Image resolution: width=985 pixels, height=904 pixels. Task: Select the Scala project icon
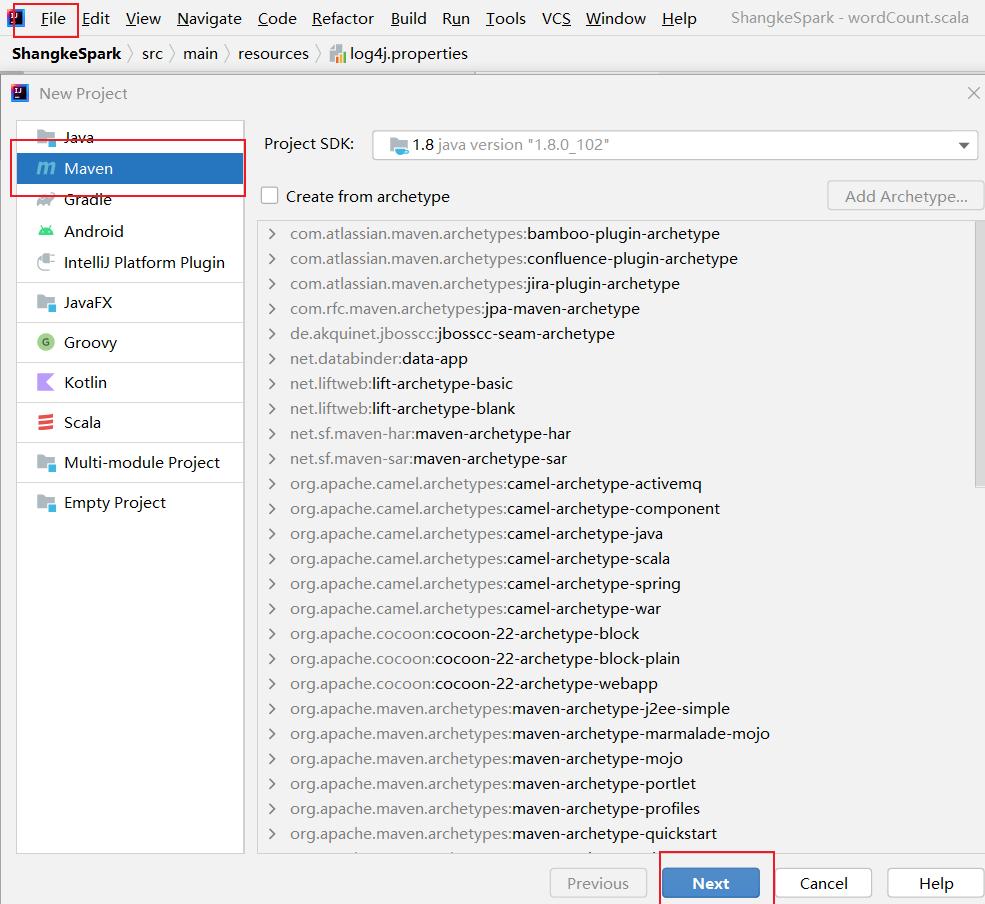point(46,423)
